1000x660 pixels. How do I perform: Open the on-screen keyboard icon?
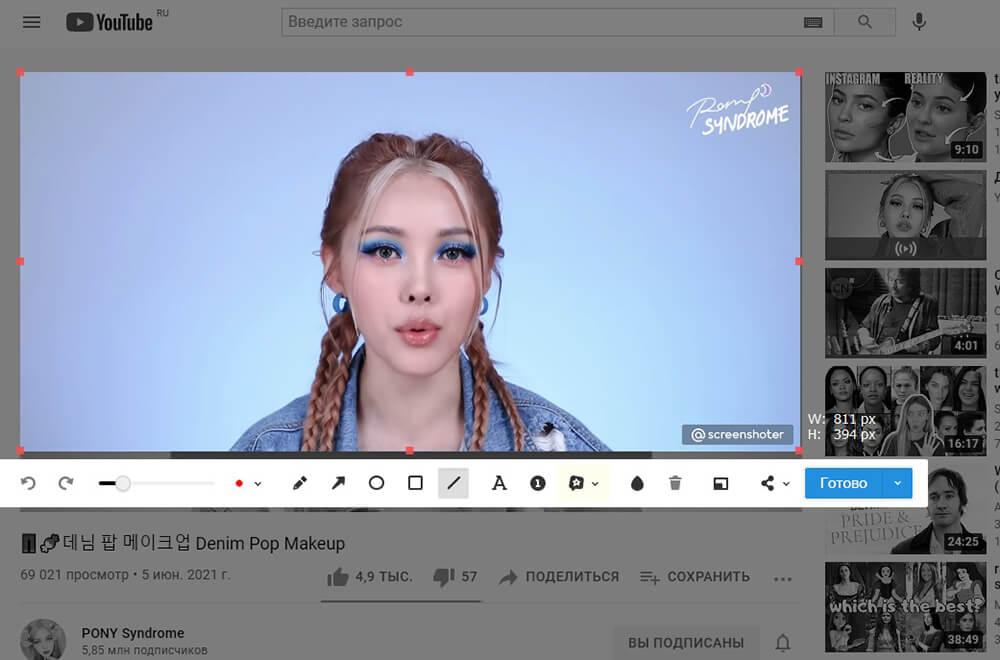(812, 22)
